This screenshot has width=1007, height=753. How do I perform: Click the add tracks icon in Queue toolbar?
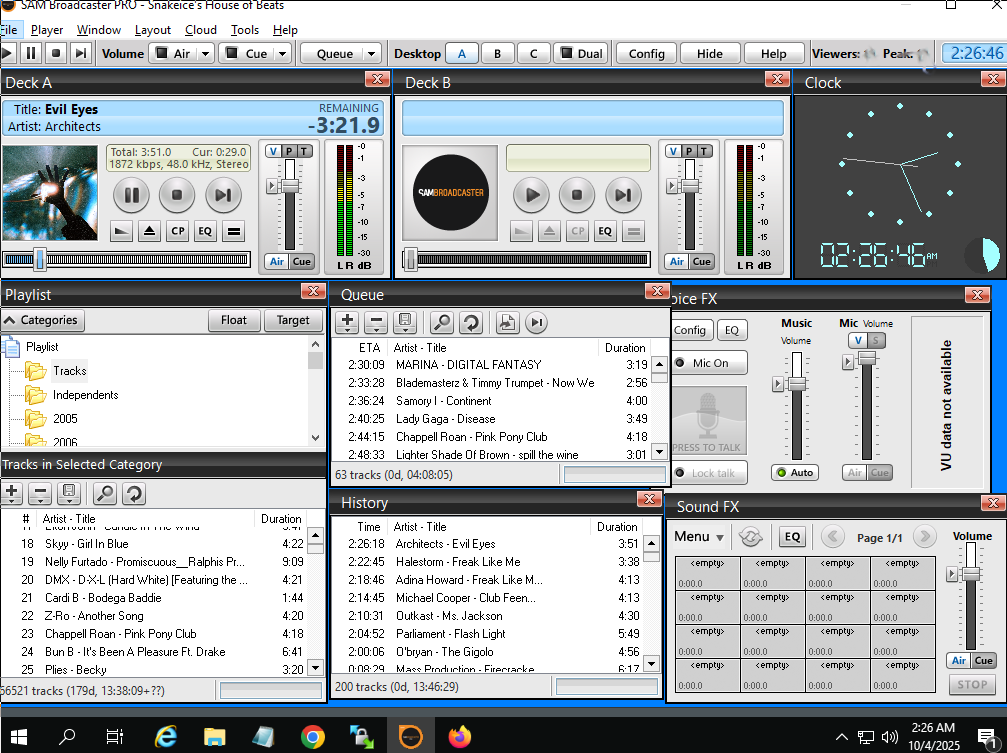coord(347,322)
